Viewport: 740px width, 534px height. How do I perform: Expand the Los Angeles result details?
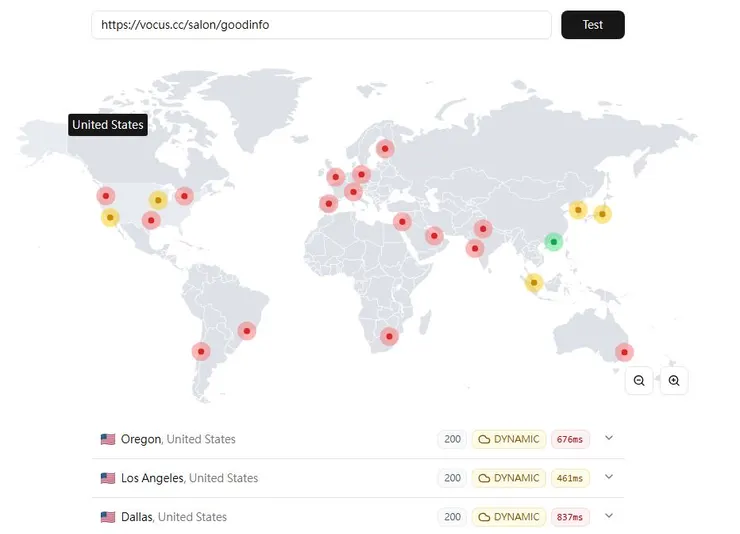[x=609, y=477]
